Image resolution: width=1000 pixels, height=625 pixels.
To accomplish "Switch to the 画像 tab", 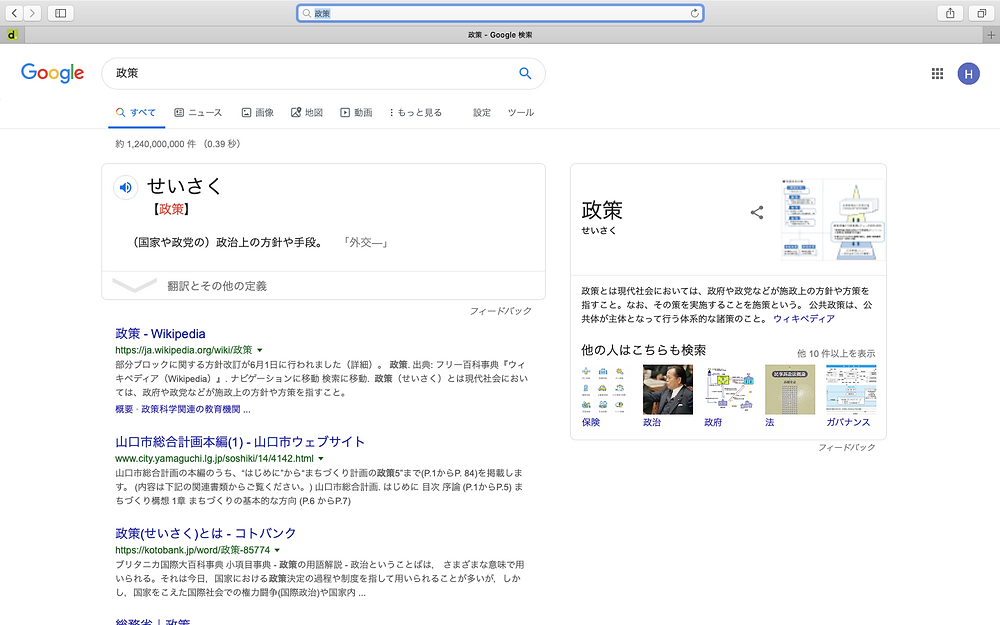I will pos(258,112).
